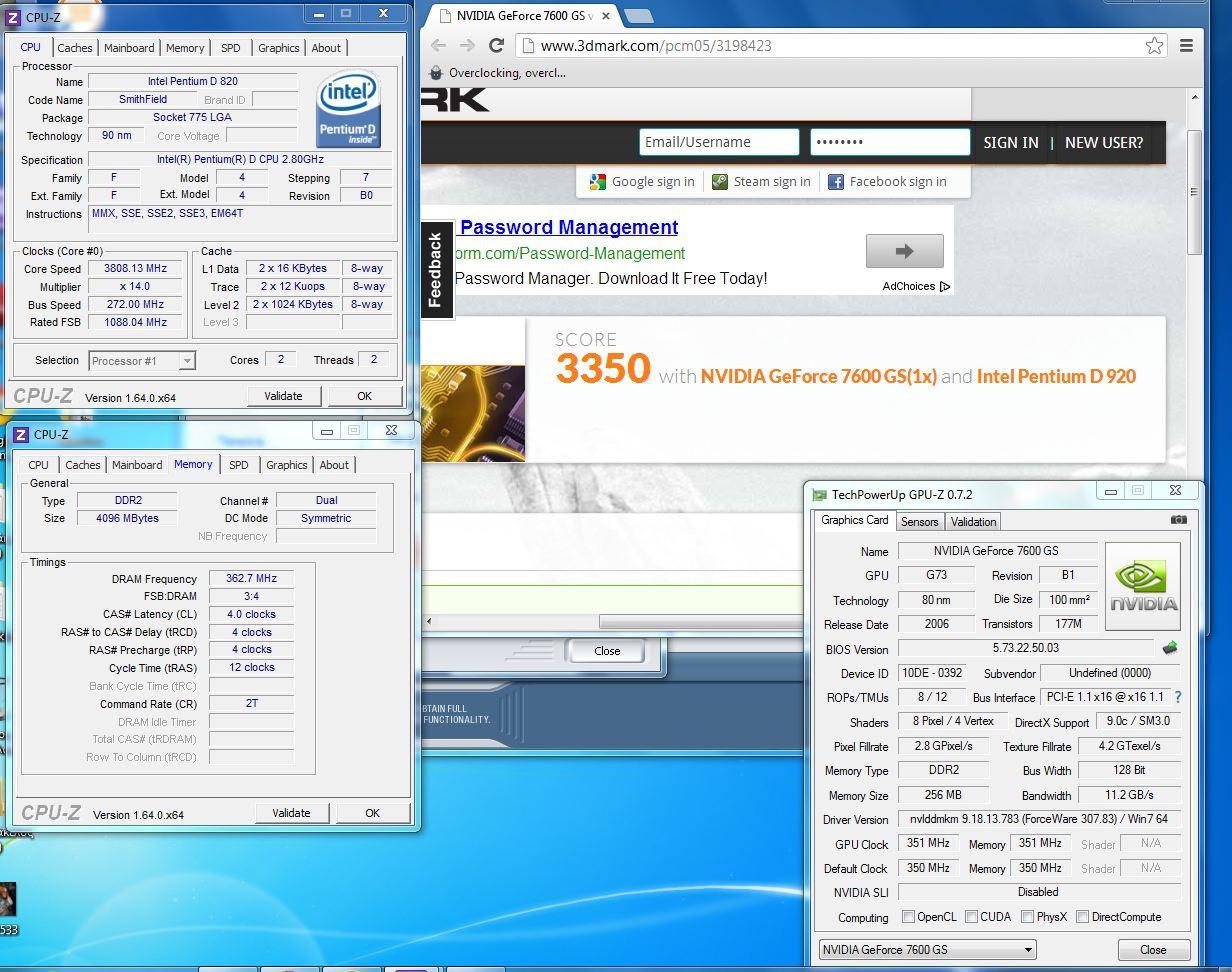Toggle CUDA checkbox
This screenshot has width=1232, height=972.
971,916
